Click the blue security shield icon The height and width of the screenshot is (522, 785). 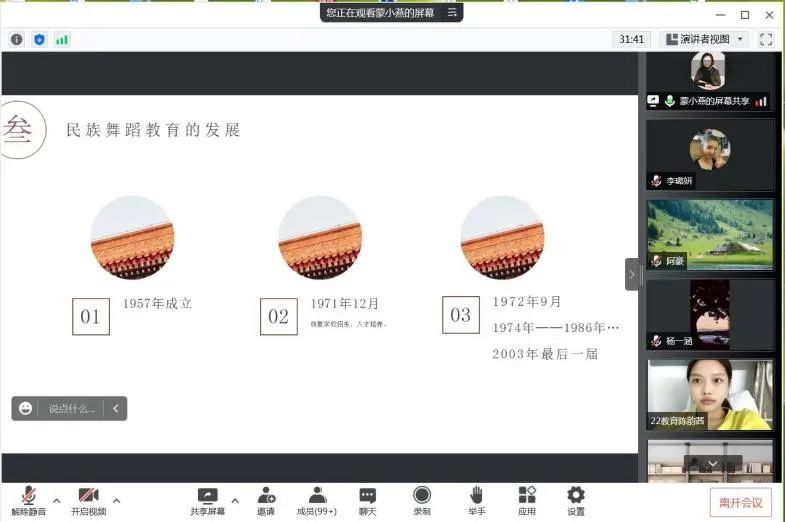click(x=39, y=39)
